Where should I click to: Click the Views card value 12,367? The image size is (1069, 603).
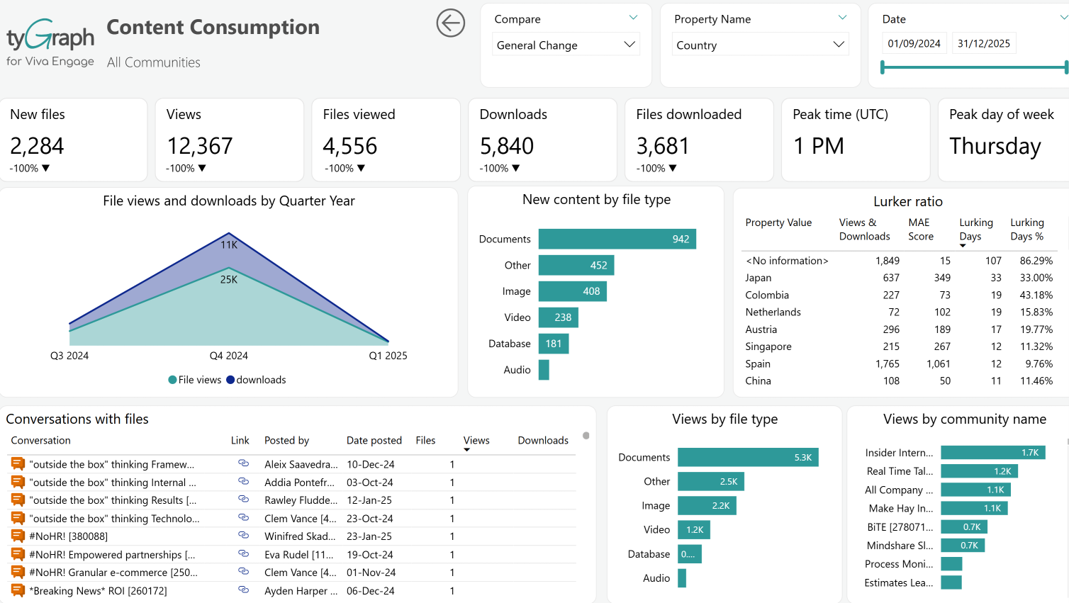tap(200, 146)
